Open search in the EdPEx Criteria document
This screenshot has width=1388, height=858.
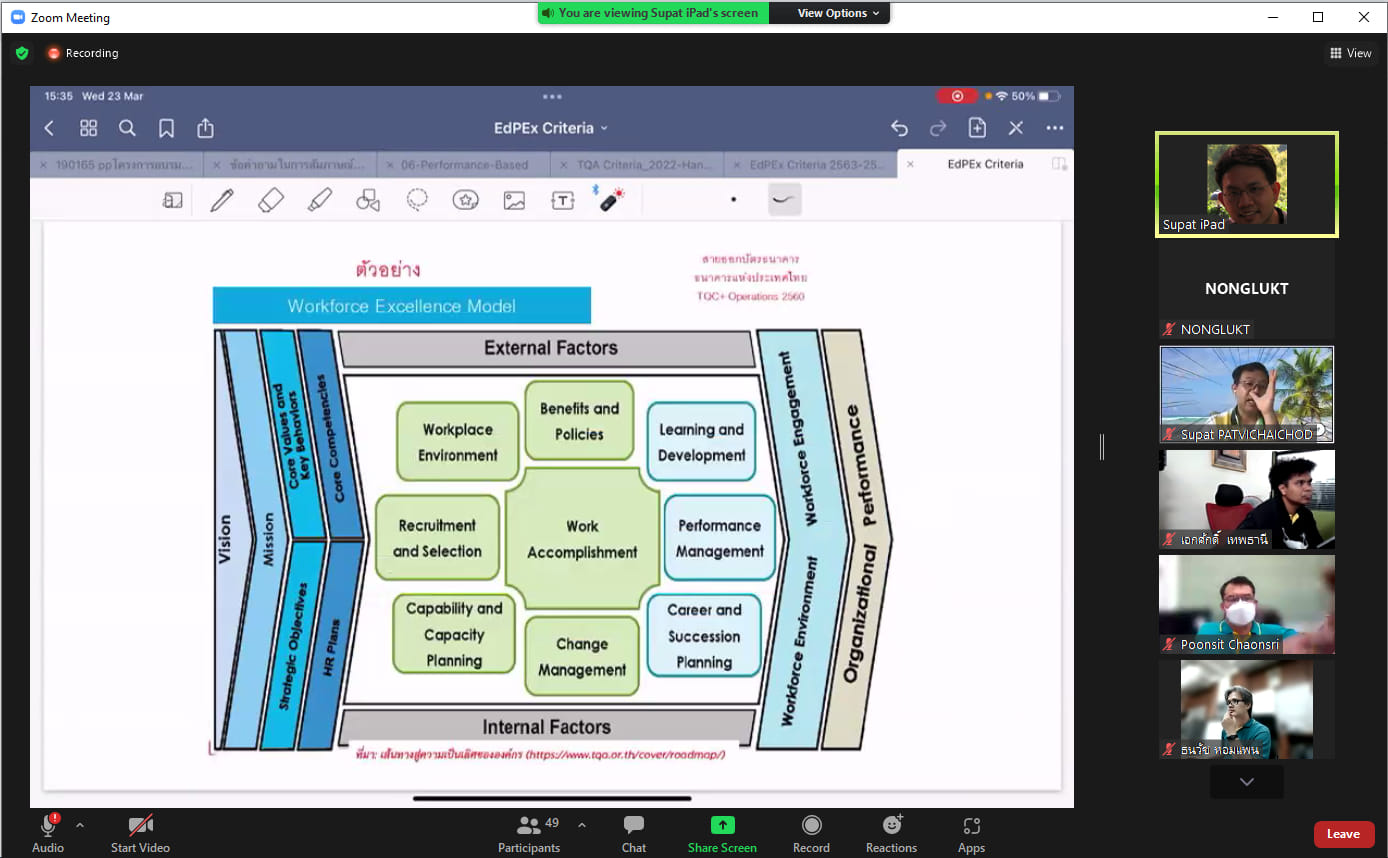(x=127, y=128)
